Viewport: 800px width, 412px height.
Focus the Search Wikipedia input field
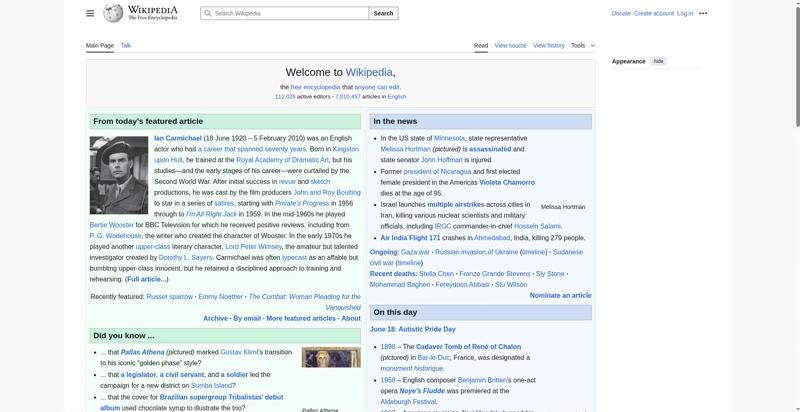[x=285, y=13]
